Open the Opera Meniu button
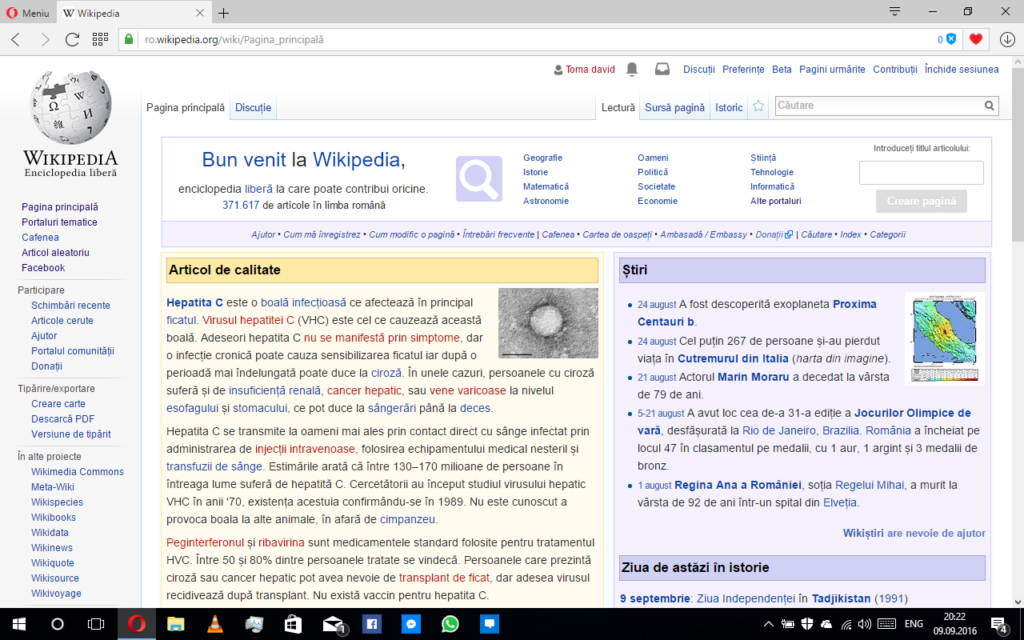Screen dimensions: 1024x640 click(27, 13)
